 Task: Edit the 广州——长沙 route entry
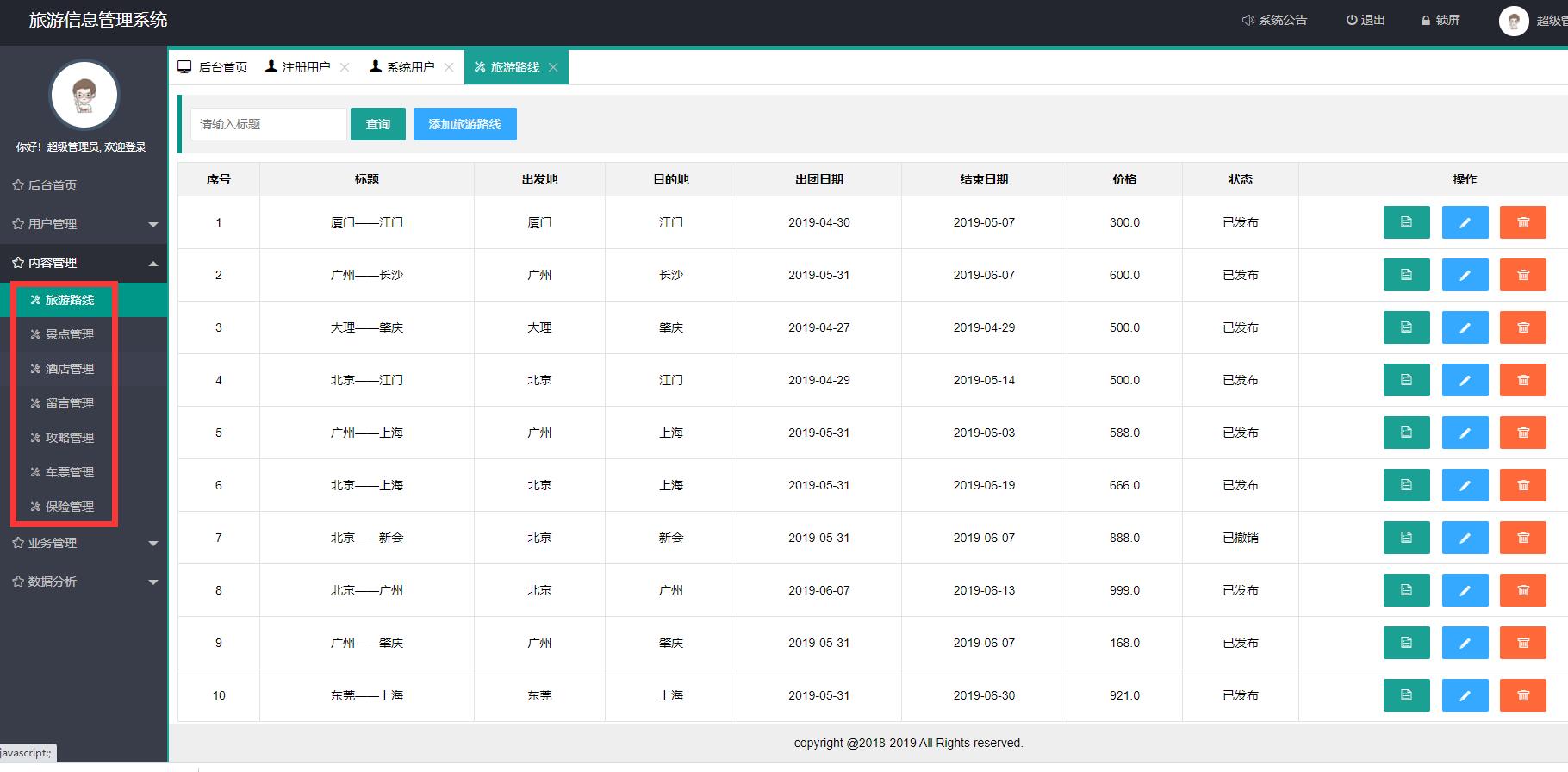(1465, 275)
